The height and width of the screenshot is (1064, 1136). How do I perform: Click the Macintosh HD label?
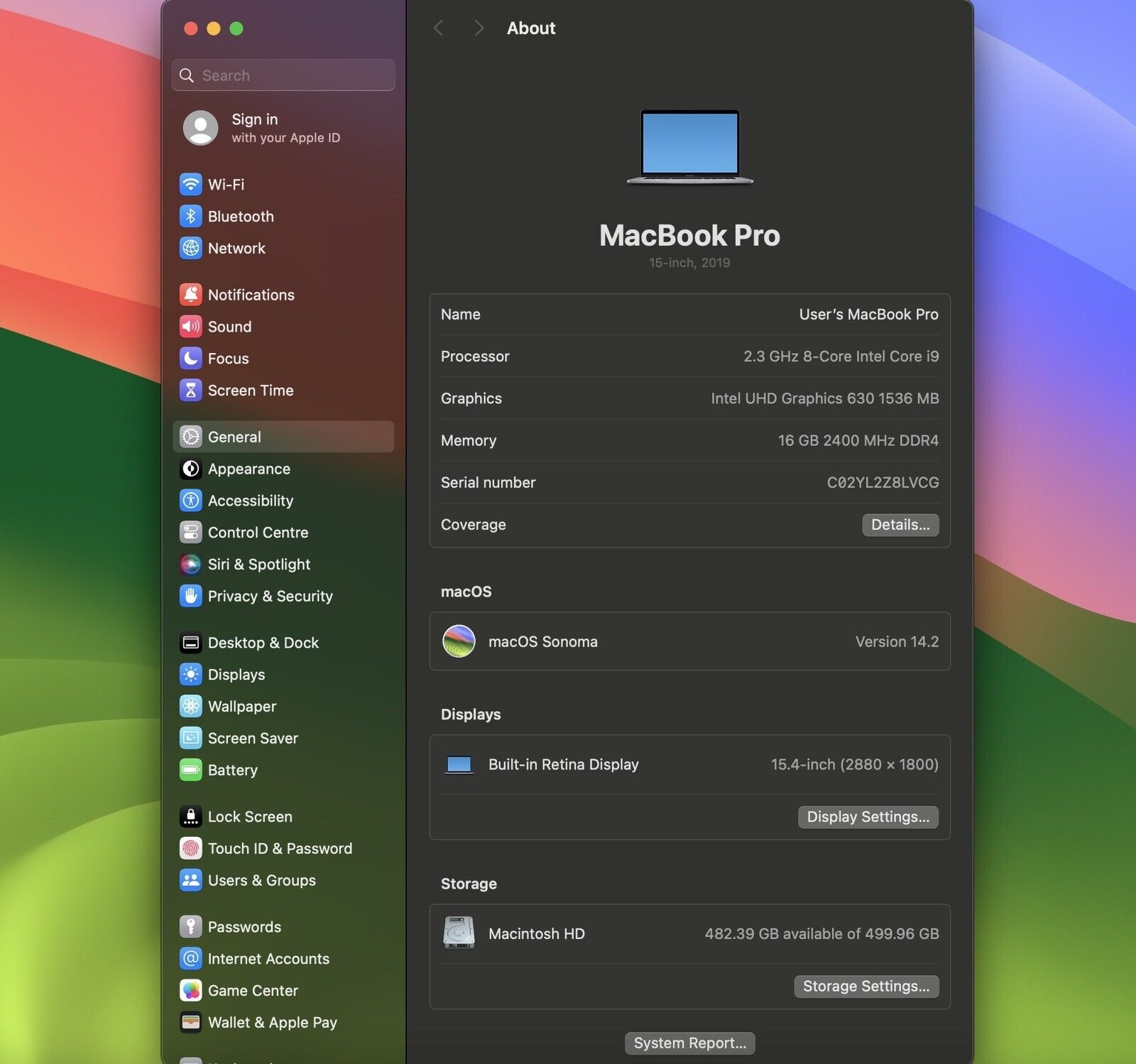click(537, 934)
